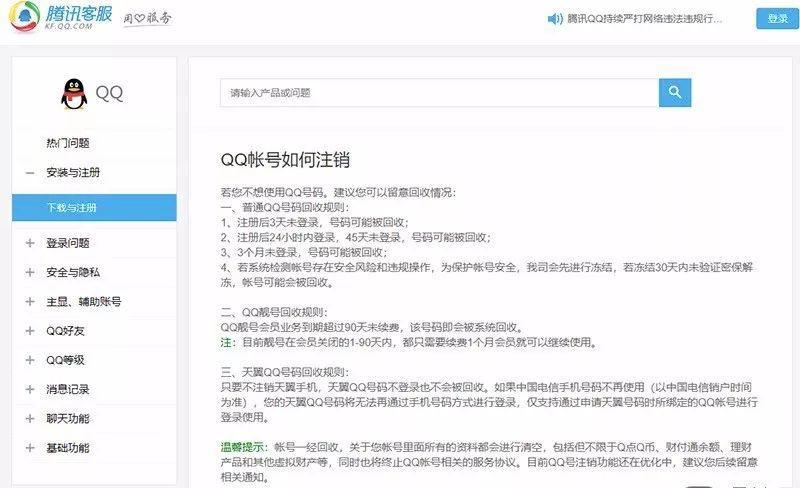Open the QQ等级 category label
Viewport: 800px width, 488px height.
click(x=65, y=360)
